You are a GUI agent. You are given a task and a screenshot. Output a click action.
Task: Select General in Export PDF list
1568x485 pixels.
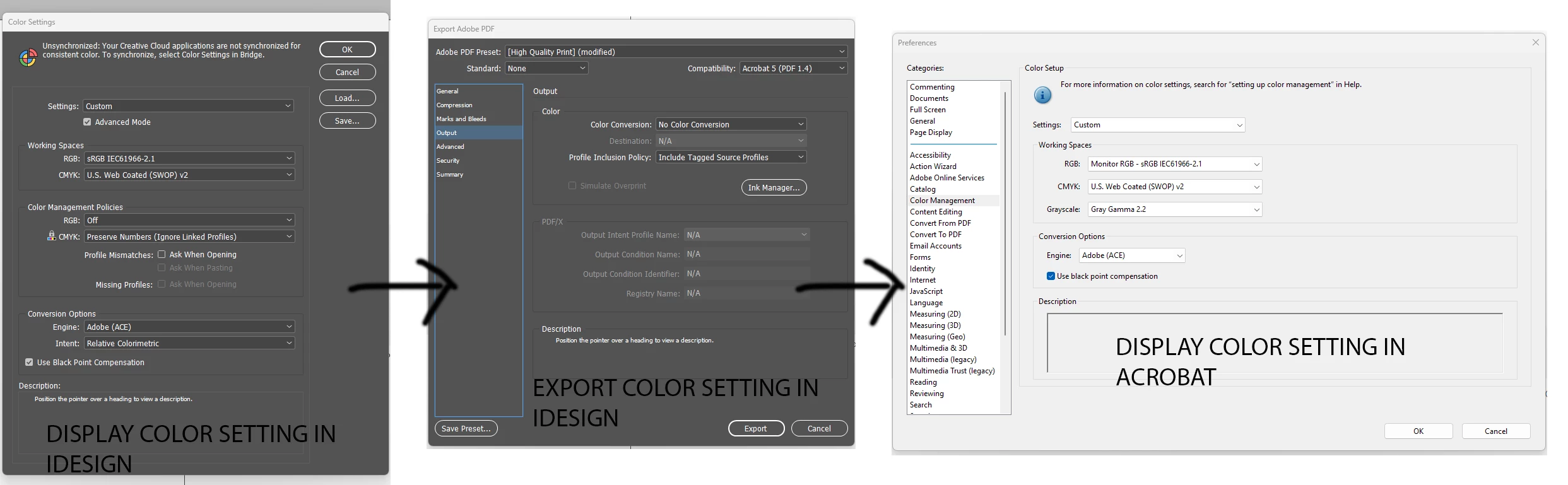point(478,91)
